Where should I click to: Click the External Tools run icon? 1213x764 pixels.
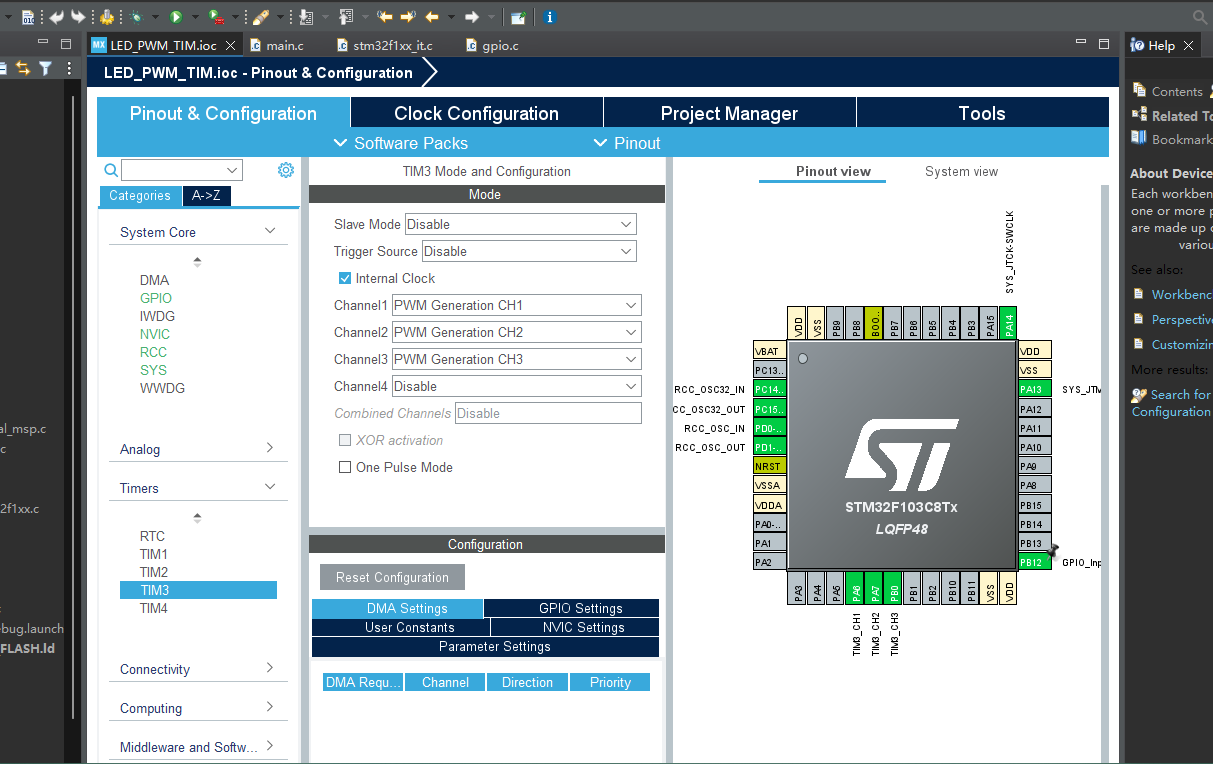pyautogui.click(x=217, y=17)
